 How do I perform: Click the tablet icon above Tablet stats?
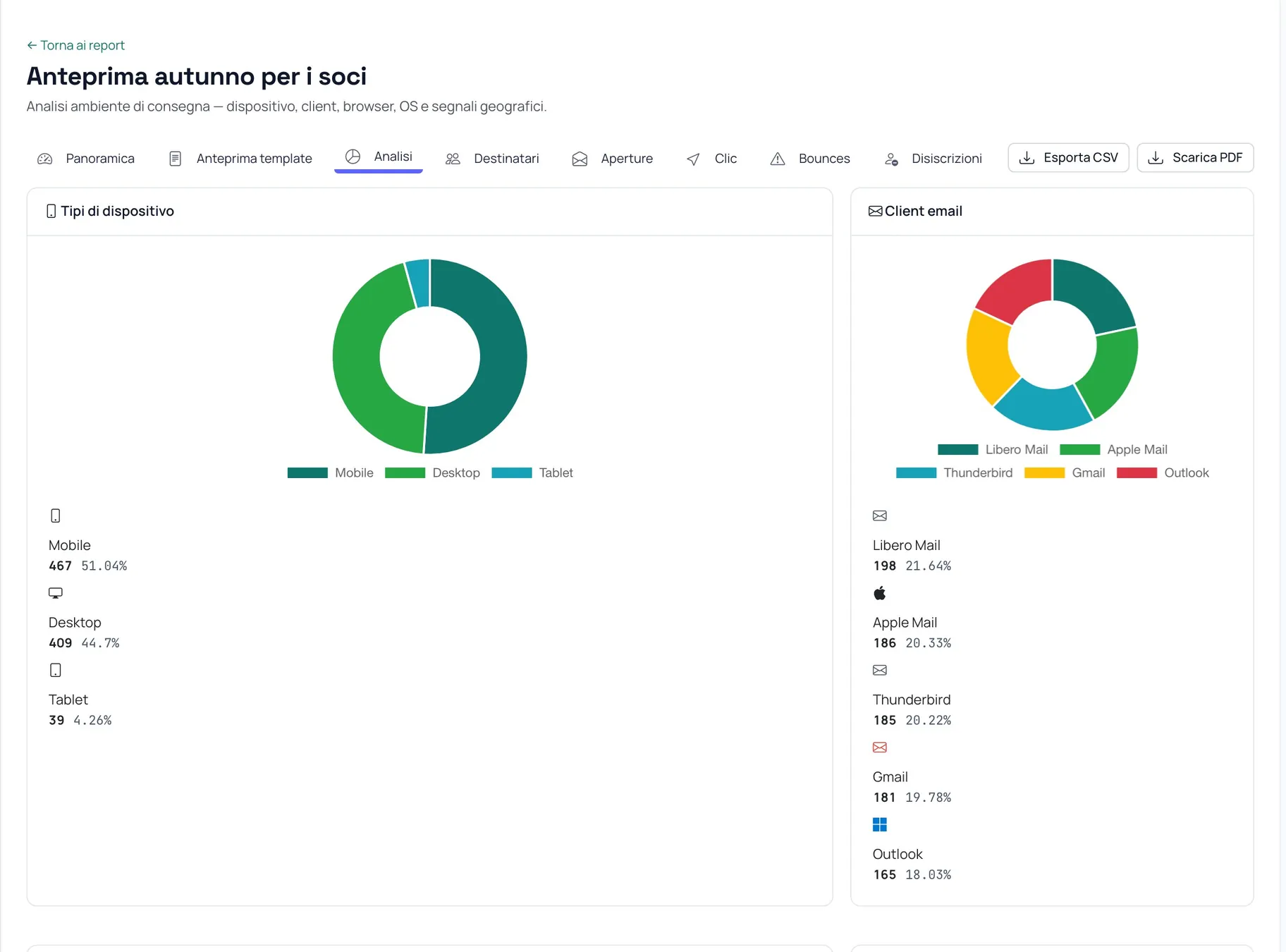point(56,670)
